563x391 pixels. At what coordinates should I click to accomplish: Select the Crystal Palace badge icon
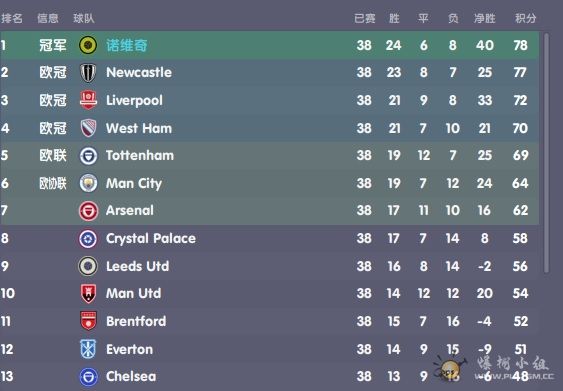pyautogui.click(x=88, y=239)
